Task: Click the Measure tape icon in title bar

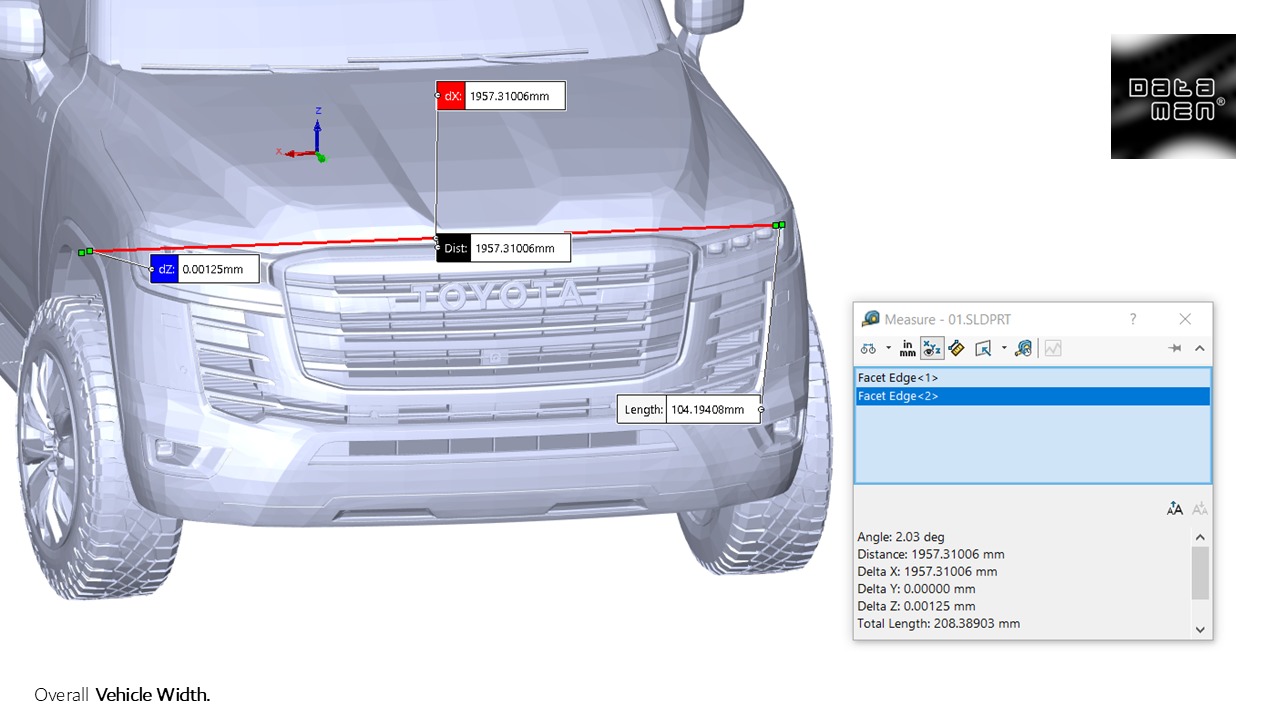Action: 871,319
